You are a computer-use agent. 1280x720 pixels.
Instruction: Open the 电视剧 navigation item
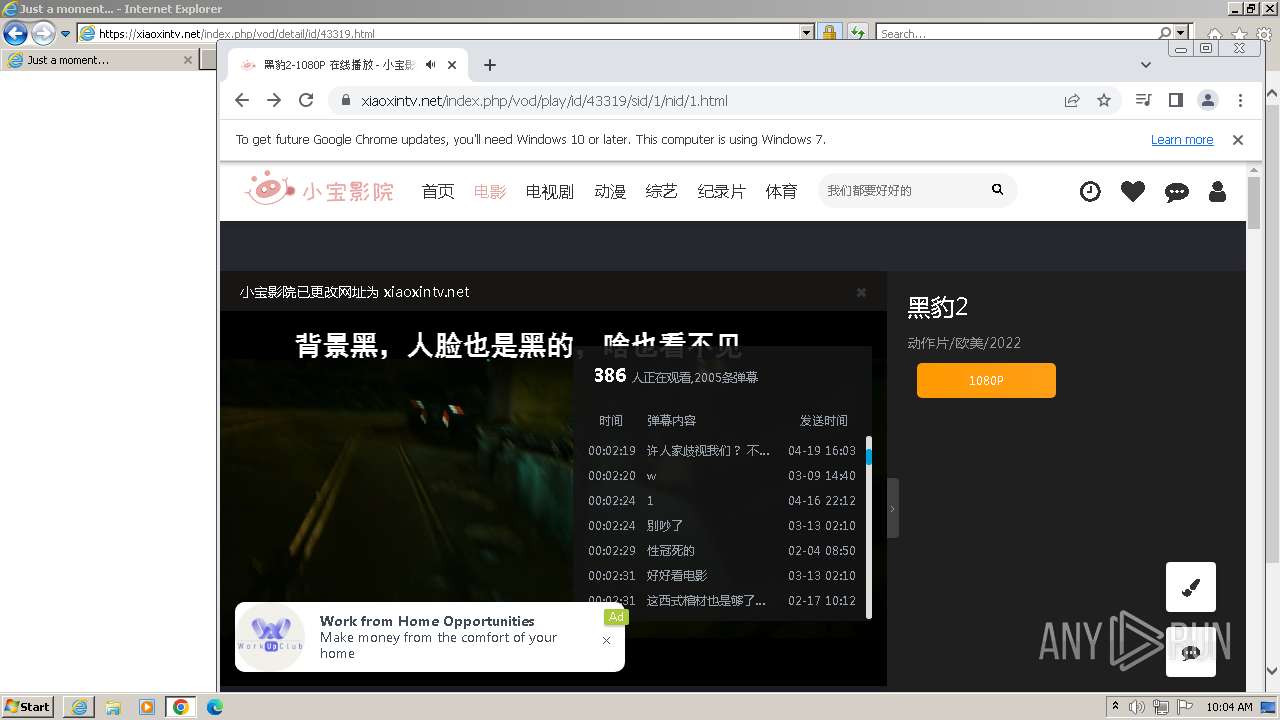pos(550,191)
